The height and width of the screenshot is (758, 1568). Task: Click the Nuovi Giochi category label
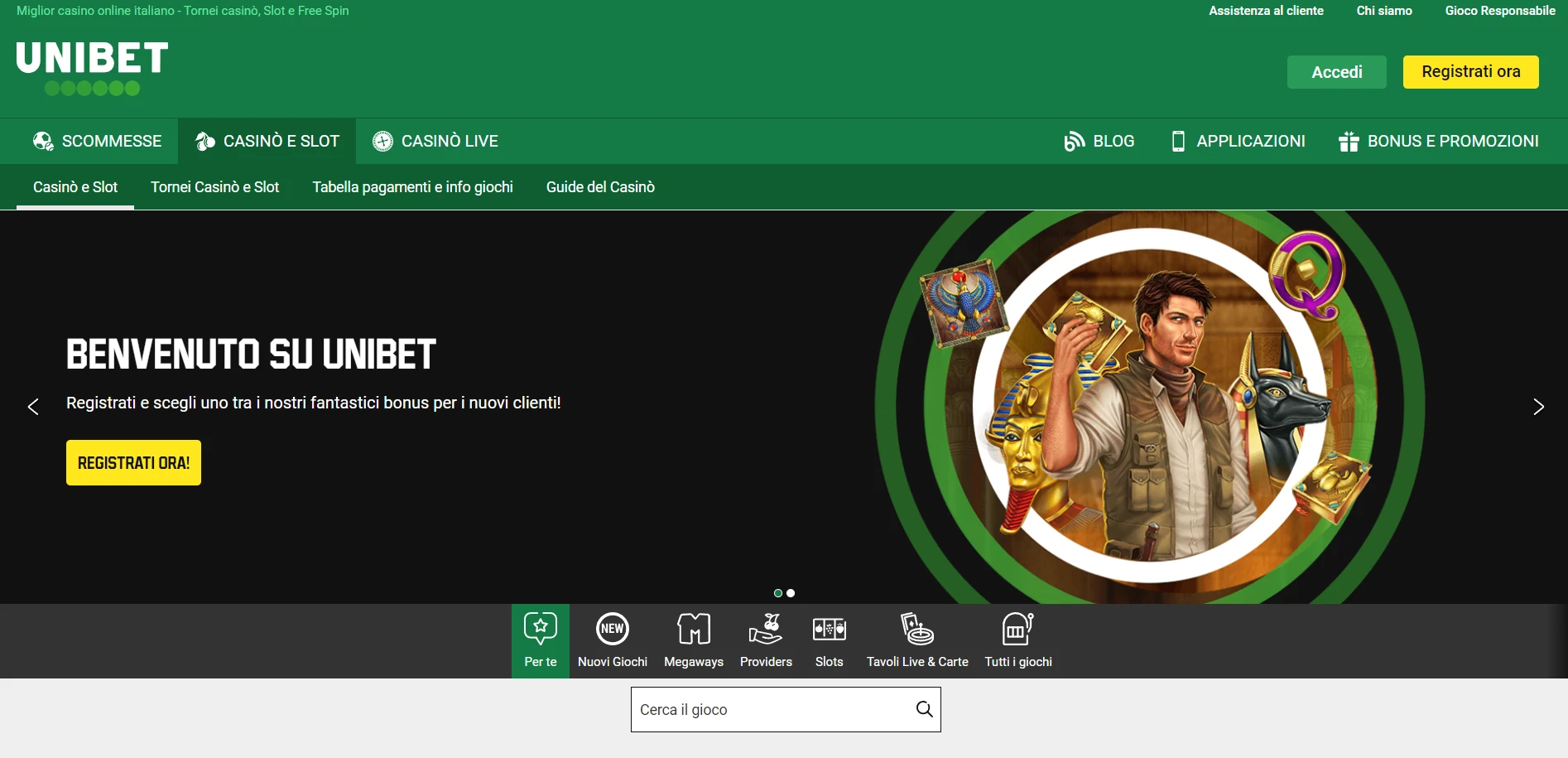613,662
